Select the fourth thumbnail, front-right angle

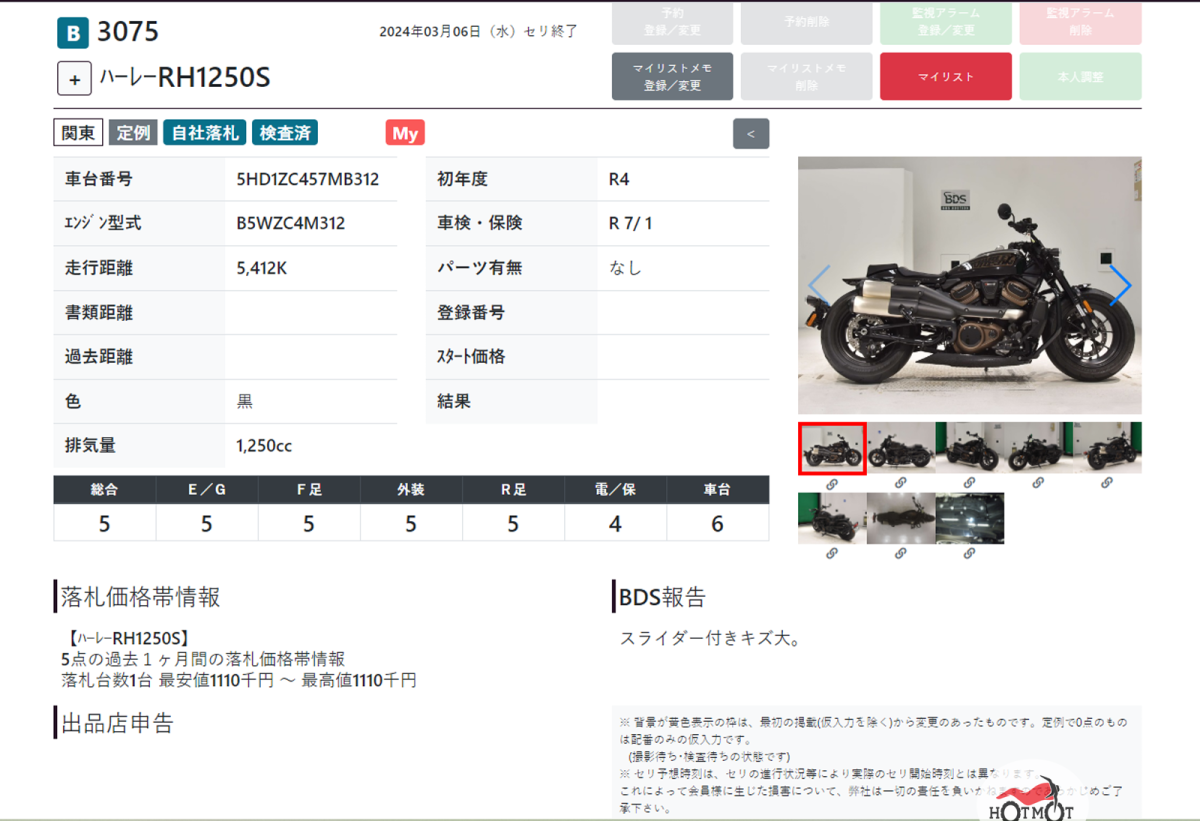tap(1038, 448)
